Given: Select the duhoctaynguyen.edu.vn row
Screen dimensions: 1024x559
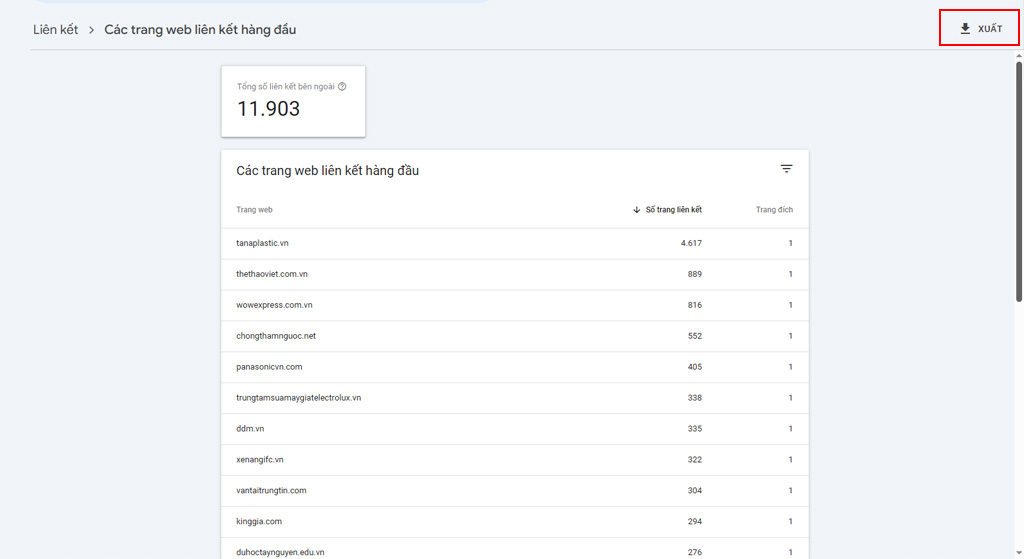Looking at the screenshot, I should tap(515, 549).
